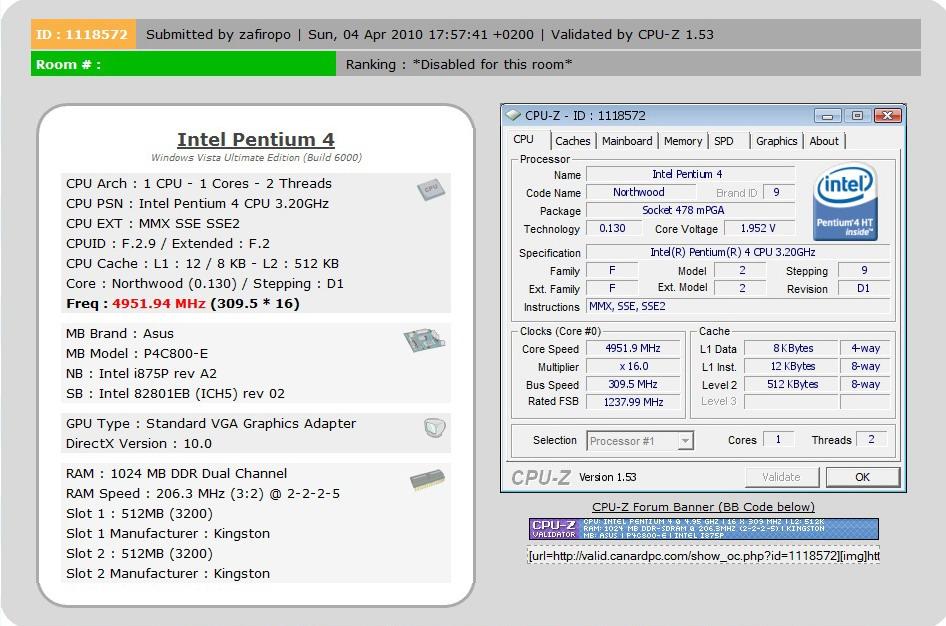Click the OK button in CPU-Z
This screenshot has height=626, width=946.
[x=863, y=477]
